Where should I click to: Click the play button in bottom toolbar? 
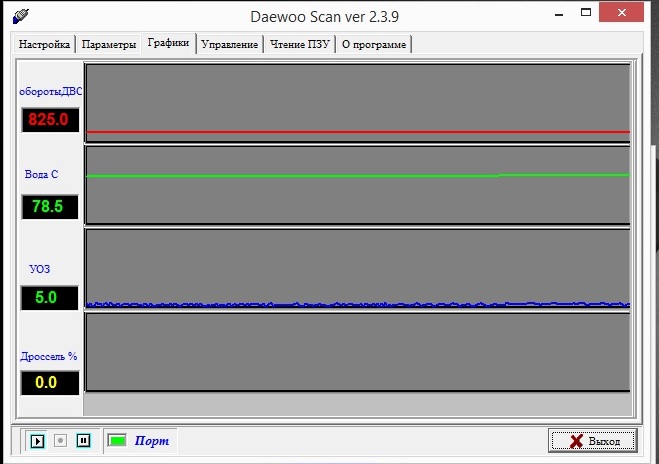pos(38,440)
